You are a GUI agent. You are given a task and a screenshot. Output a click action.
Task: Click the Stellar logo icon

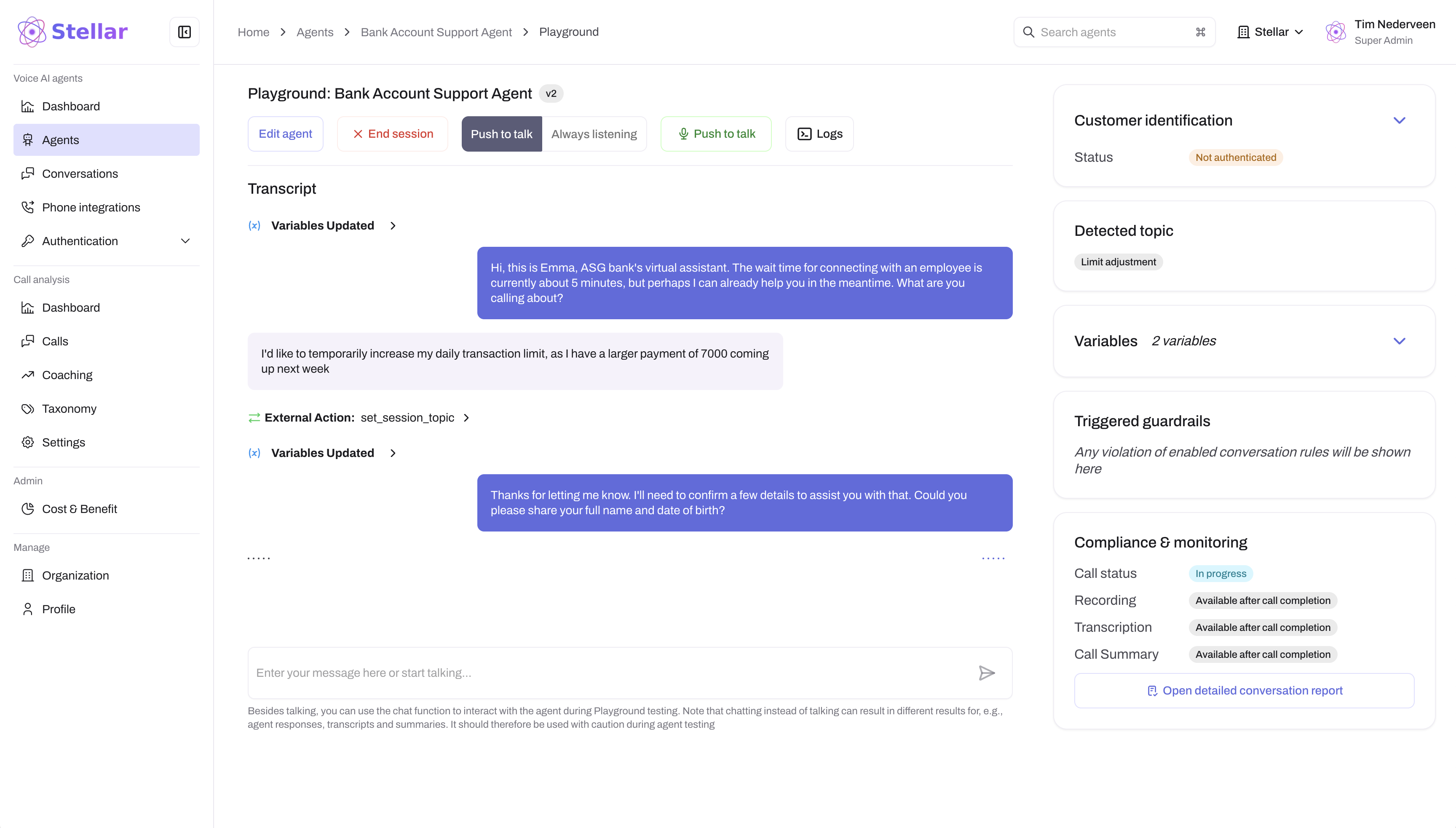[x=32, y=32]
